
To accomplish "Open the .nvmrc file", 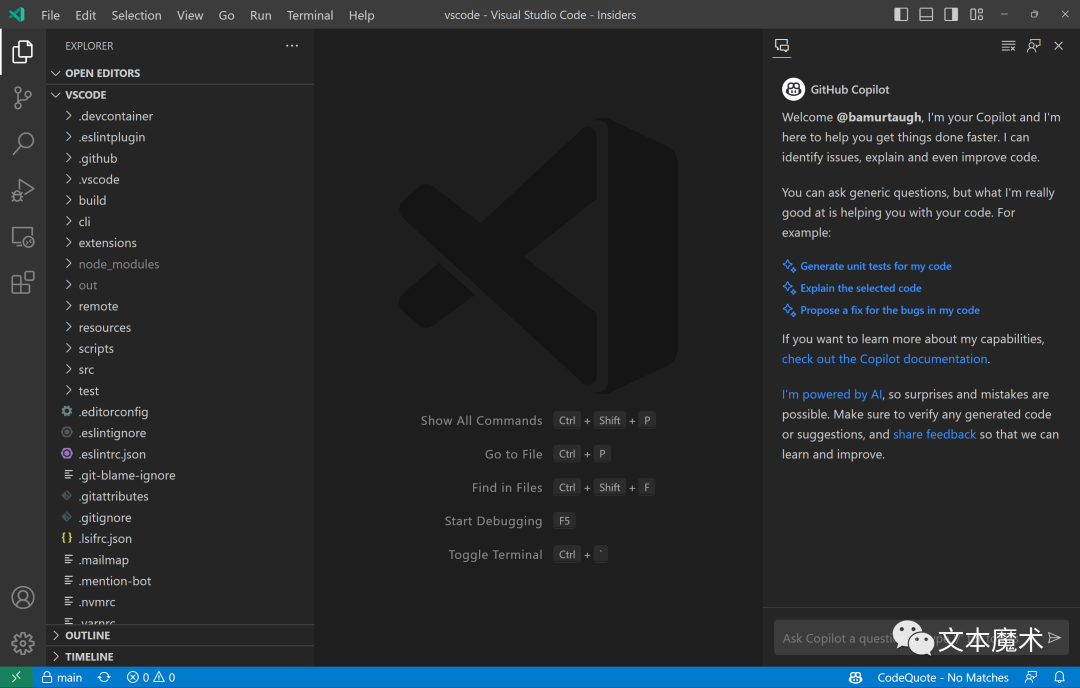I will pos(180,602).
